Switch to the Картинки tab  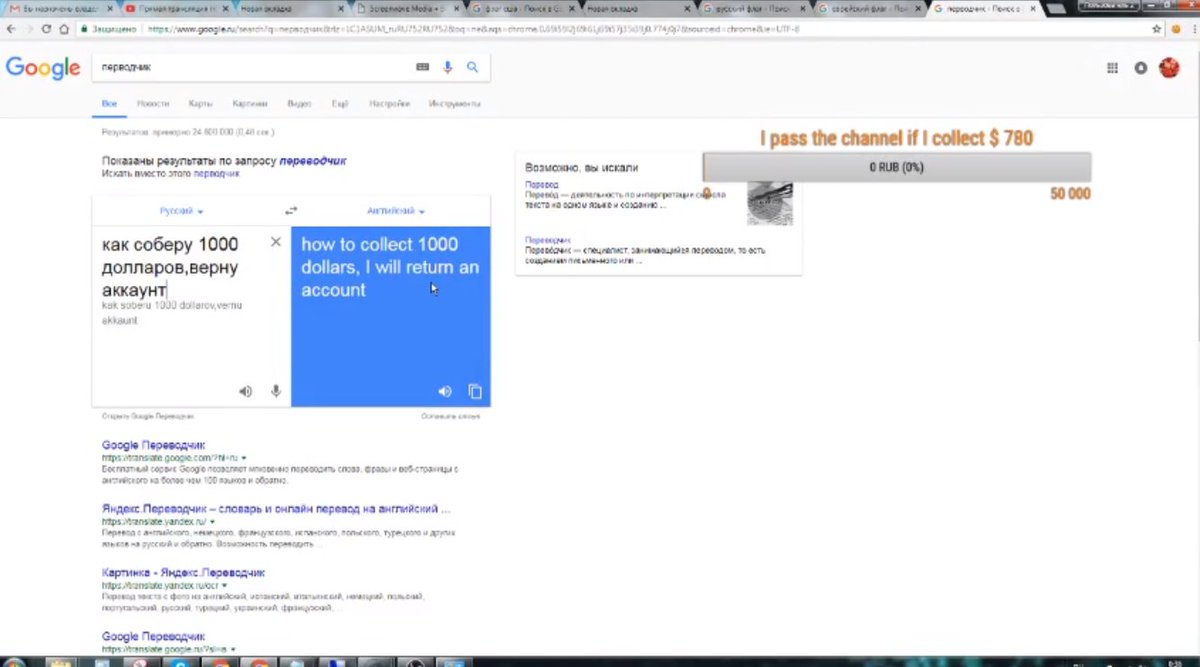coord(250,104)
